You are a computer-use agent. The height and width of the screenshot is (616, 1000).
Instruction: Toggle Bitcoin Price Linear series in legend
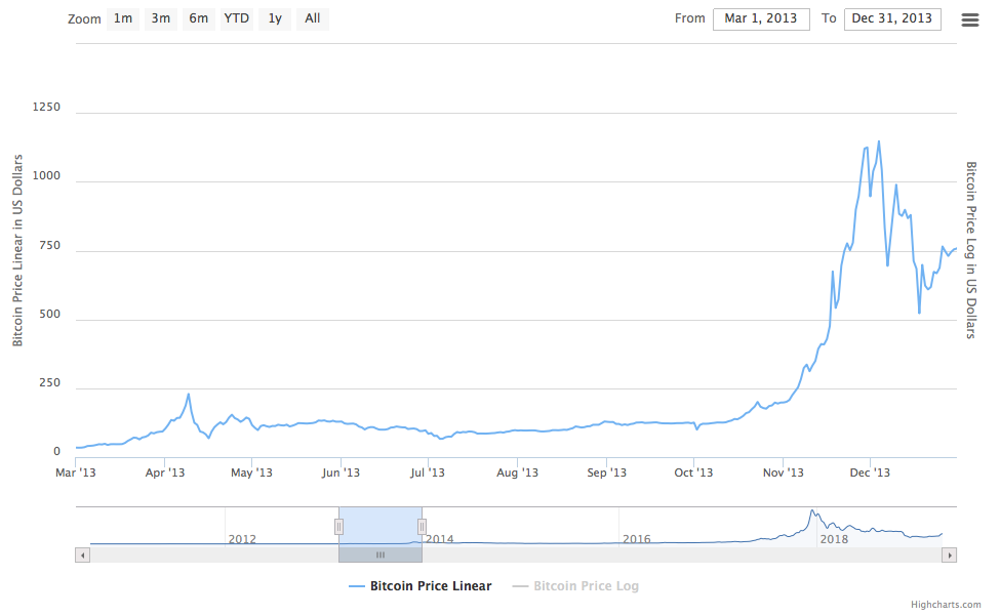click(420, 586)
